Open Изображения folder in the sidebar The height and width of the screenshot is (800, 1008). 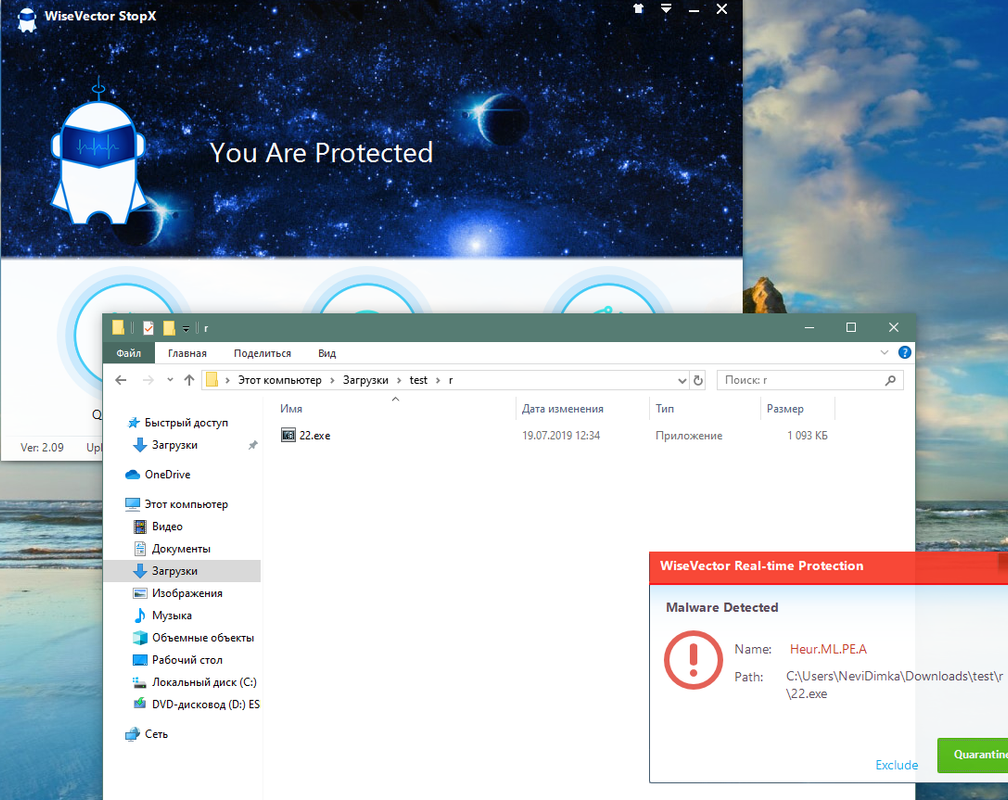coord(187,594)
